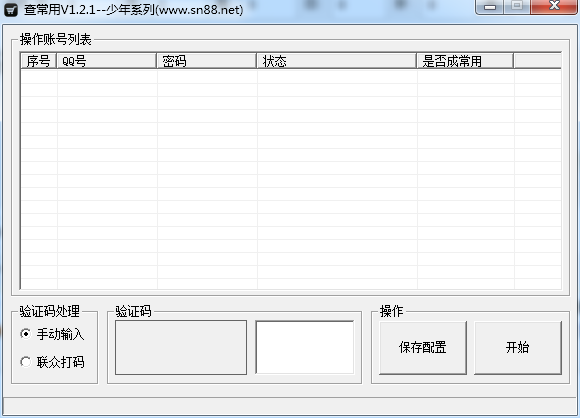Click the 是否成常用 column header
This screenshot has height=418, width=580.
[x=465, y=61]
